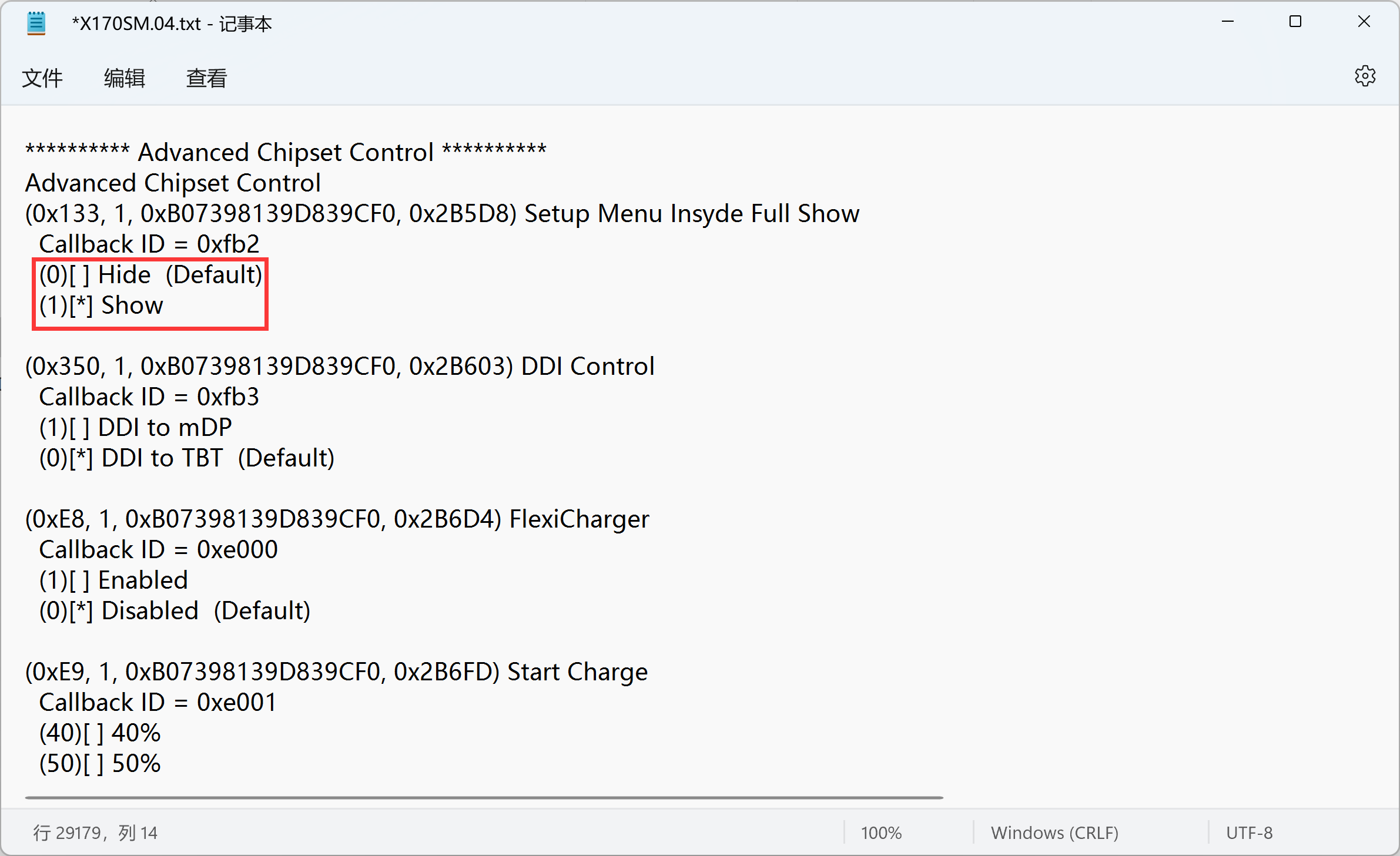Click the 'Callback ID = 0xfb3' line
1400x856 pixels.
(149, 397)
